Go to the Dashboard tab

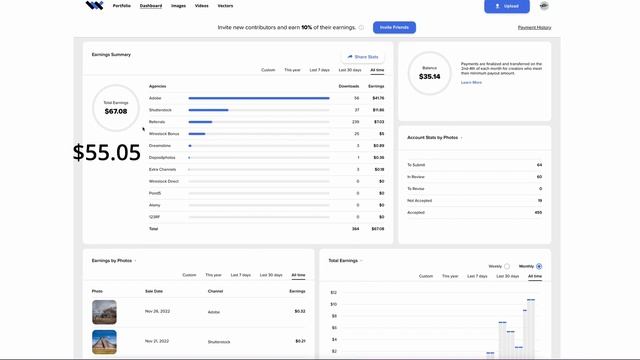[x=151, y=6]
